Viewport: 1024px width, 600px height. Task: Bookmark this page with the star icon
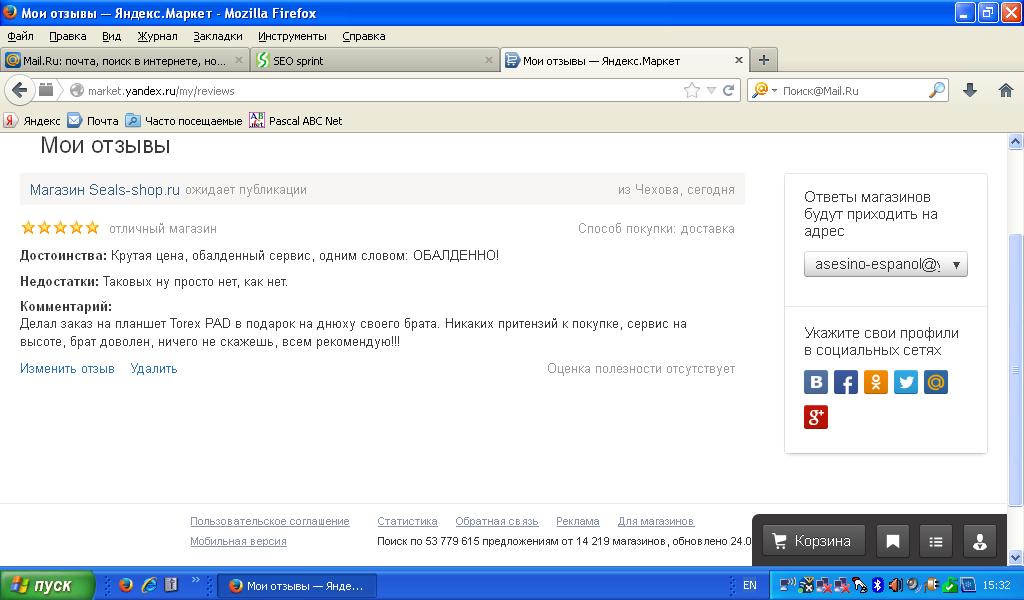pyautogui.click(x=692, y=91)
